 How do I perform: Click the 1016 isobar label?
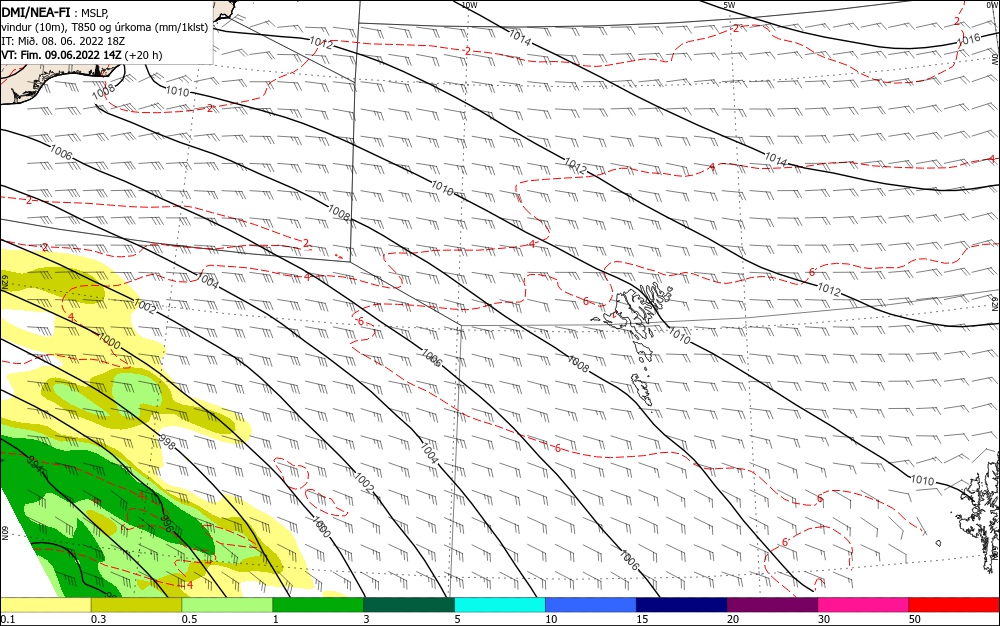(x=968, y=40)
